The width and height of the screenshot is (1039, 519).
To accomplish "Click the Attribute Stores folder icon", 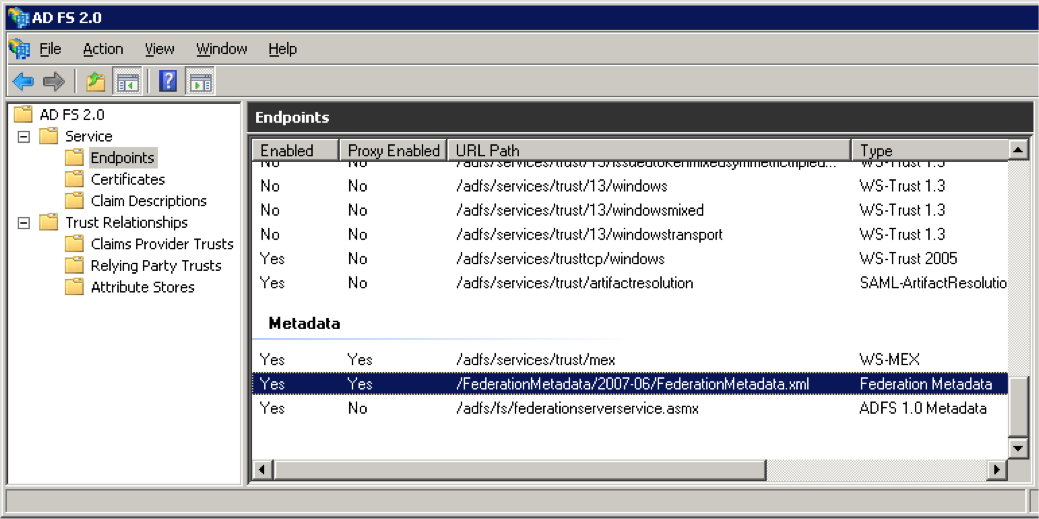I will 74,287.
